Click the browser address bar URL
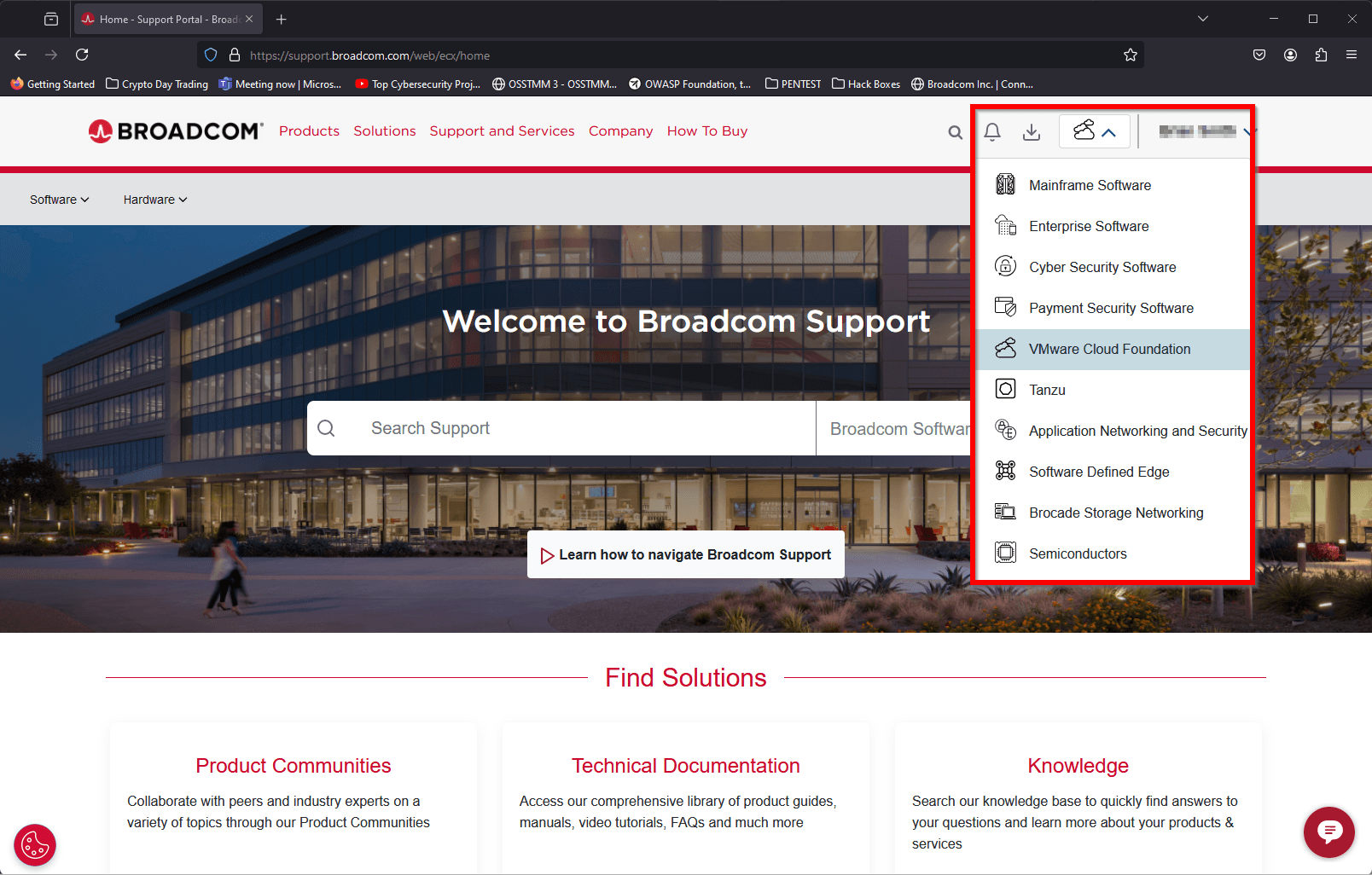 (x=369, y=55)
